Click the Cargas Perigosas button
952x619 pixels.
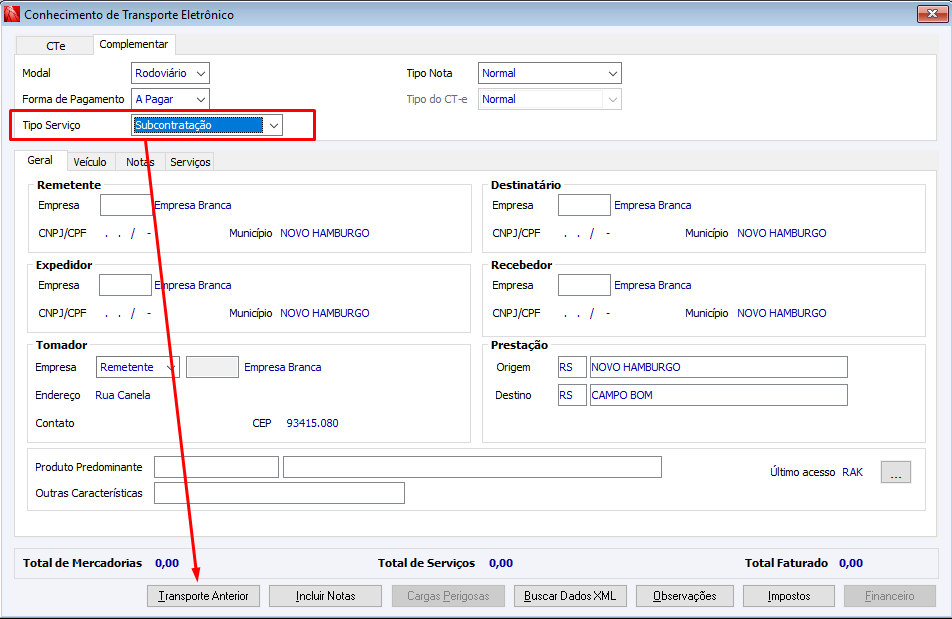(x=448, y=596)
